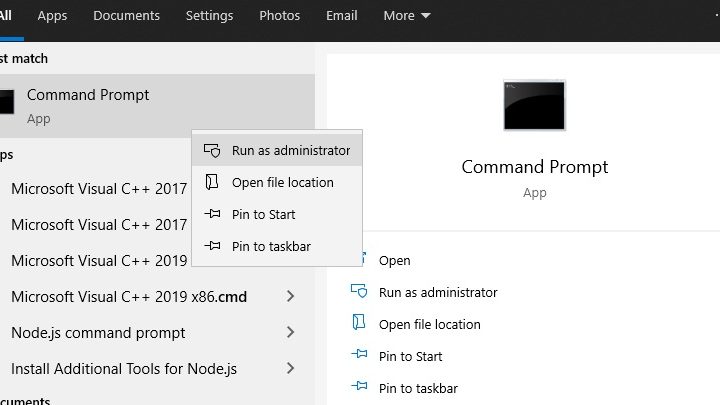Expand the Node.js command prompt result arrow
This screenshot has width=720, height=405.
click(x=290, y=332)
